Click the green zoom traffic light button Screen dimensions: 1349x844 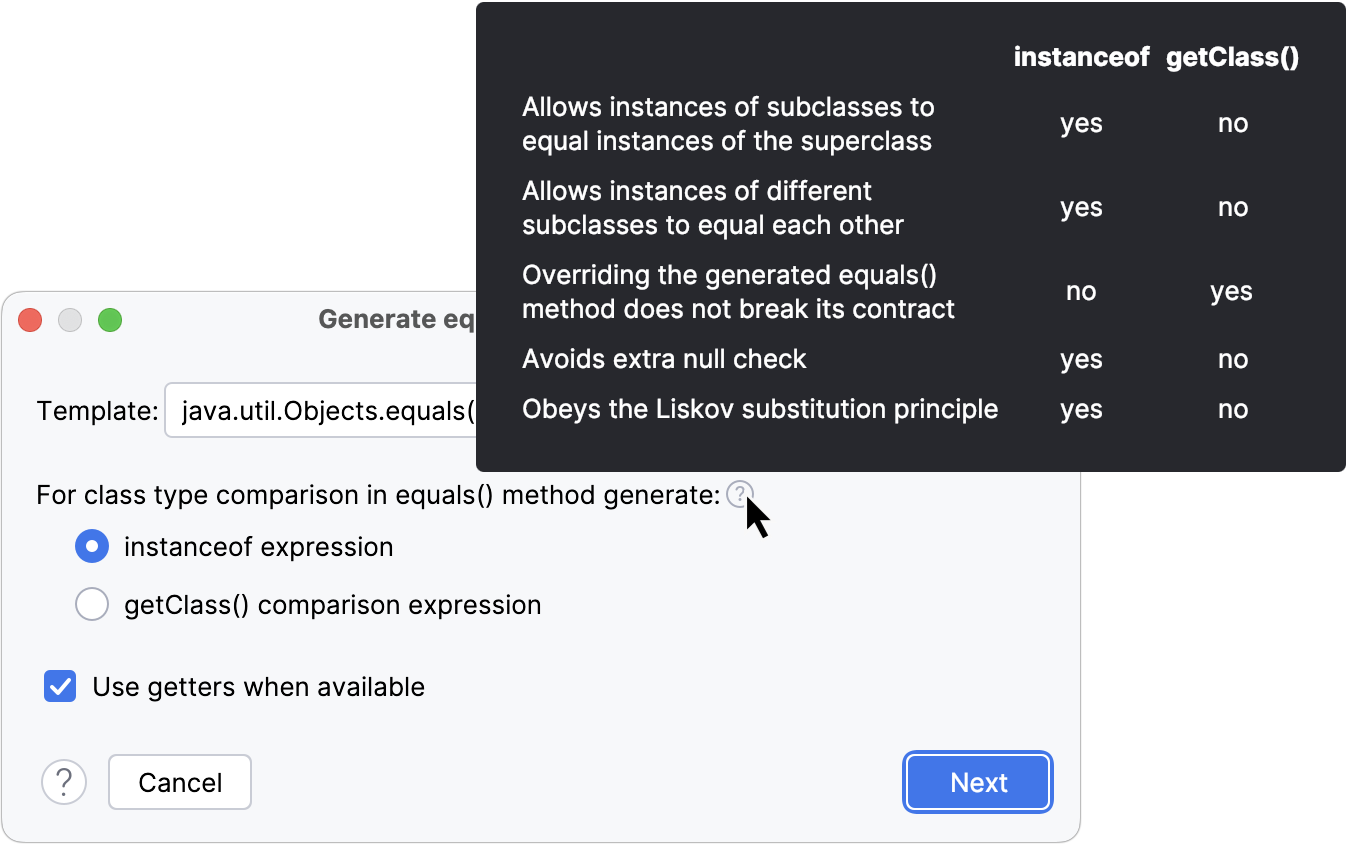tap(110, 320)
